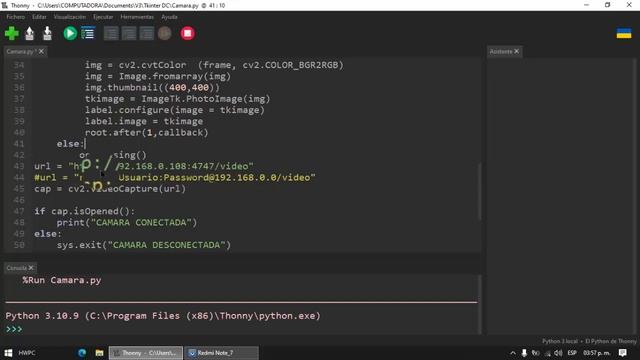The width and height of the screenshot is (640, 360).
Task: Click the Python 3 local interpreter selector
Action: (589, 341)
